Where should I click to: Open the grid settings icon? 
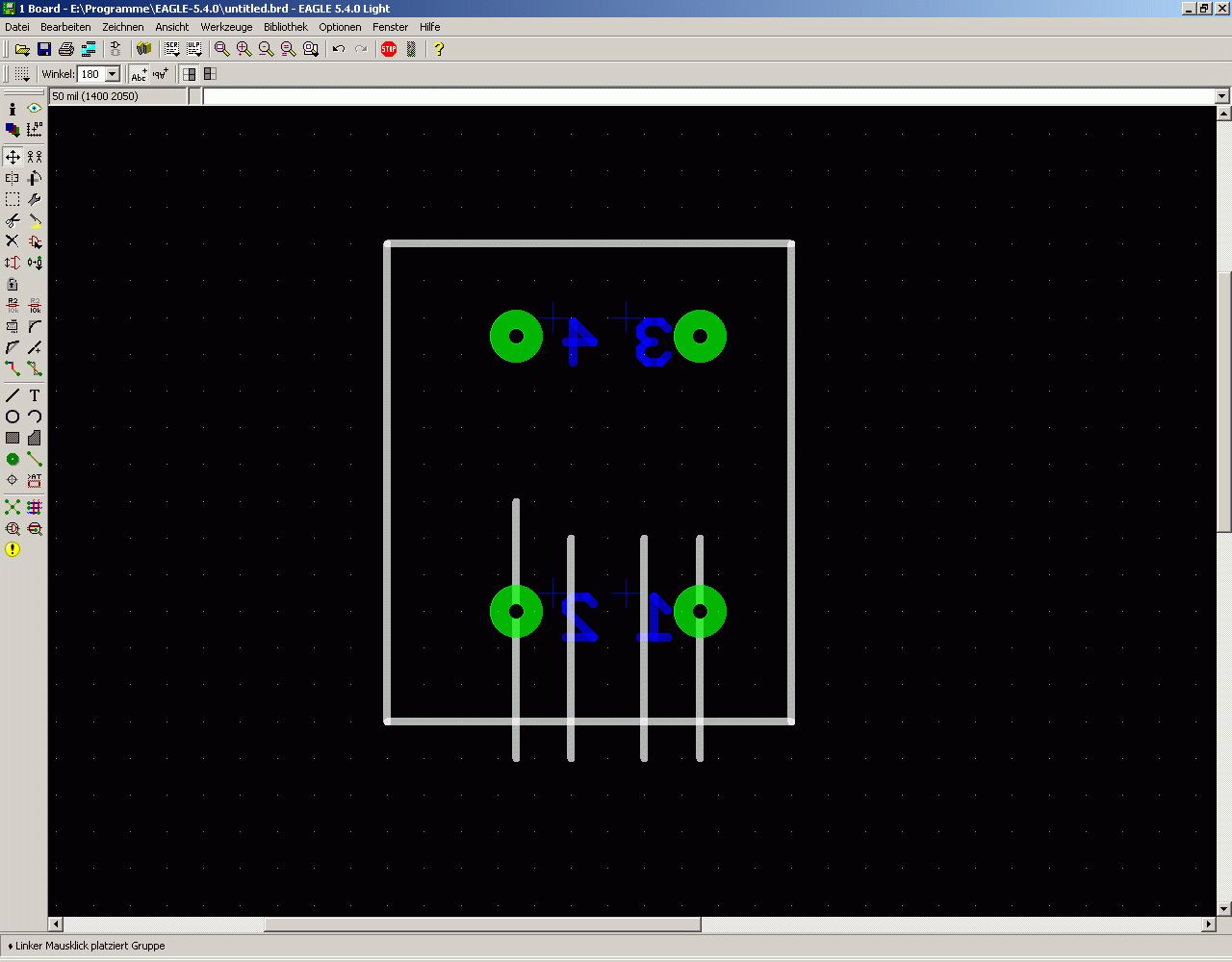click(x=21, y=74)
